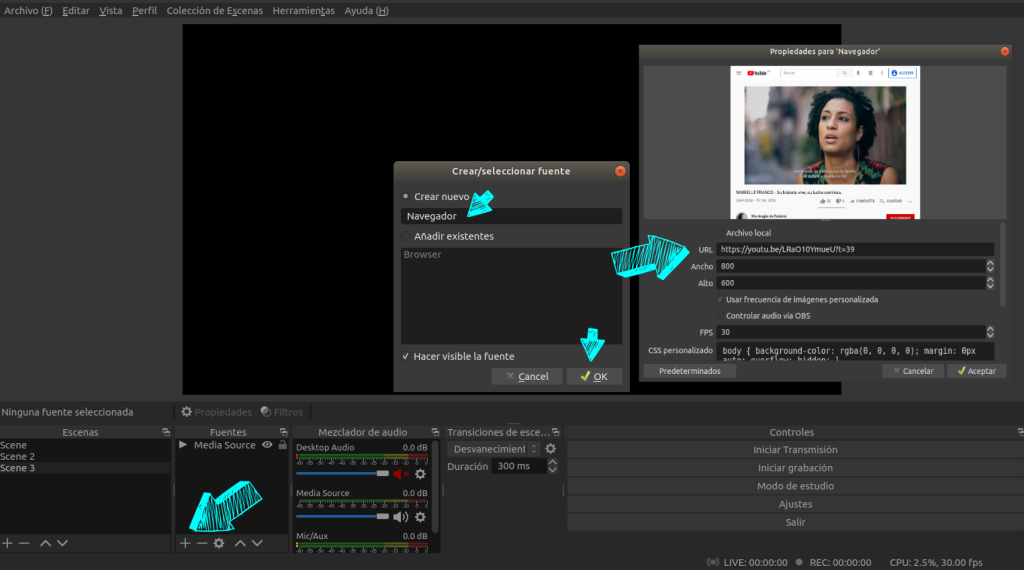Image resolution: width=1024 pixels, height=570 pixels.
Task: Open the Desvanecimiento transition dropdown
Action: pyautogui.click(x=494, y=449)
